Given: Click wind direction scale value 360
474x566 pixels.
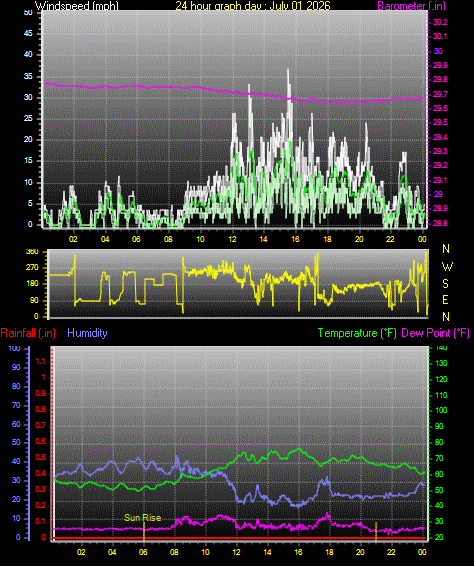Looking at the screenshot, I should point(32,252).
